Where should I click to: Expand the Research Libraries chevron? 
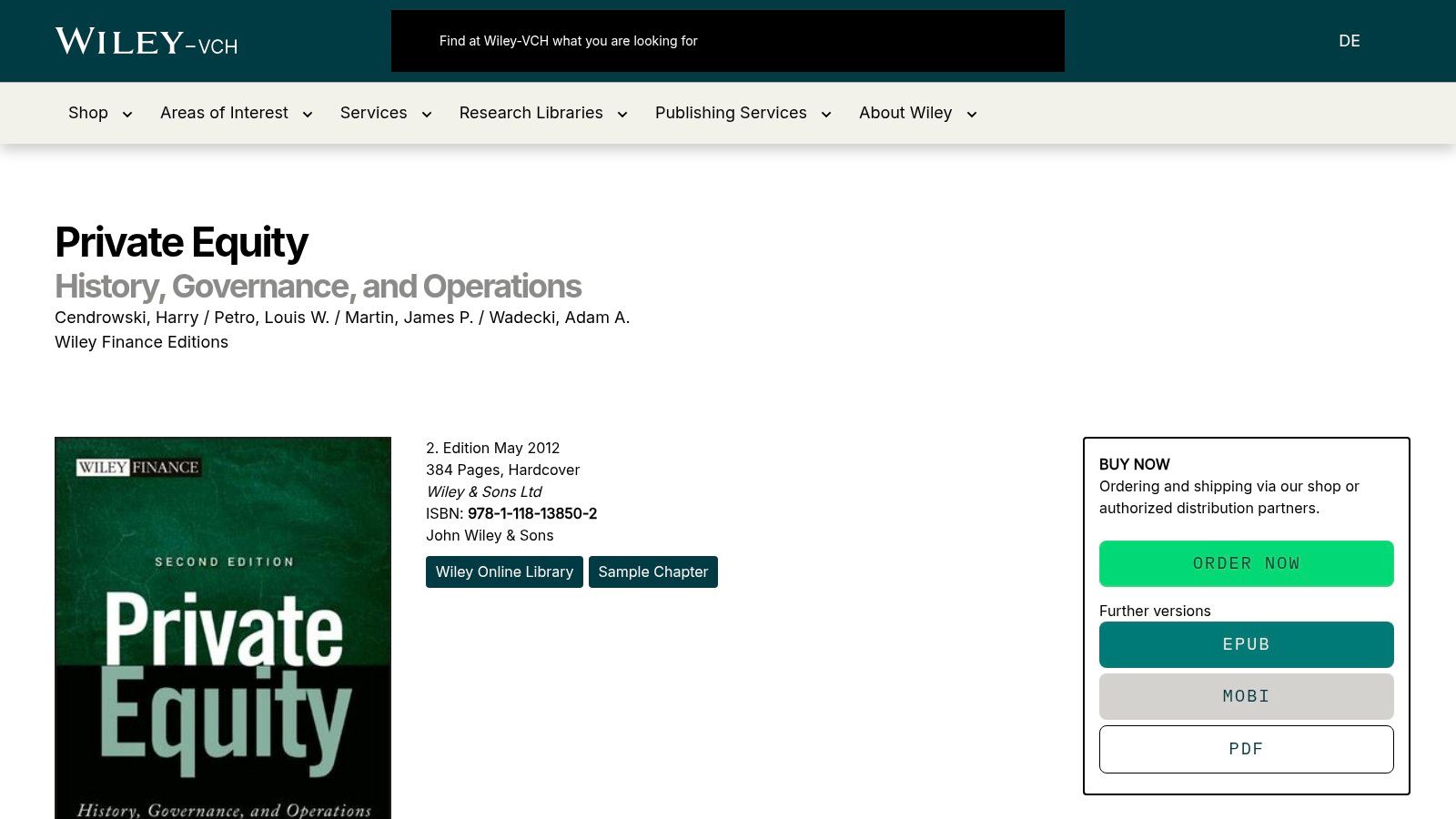(x=622, y=114)
